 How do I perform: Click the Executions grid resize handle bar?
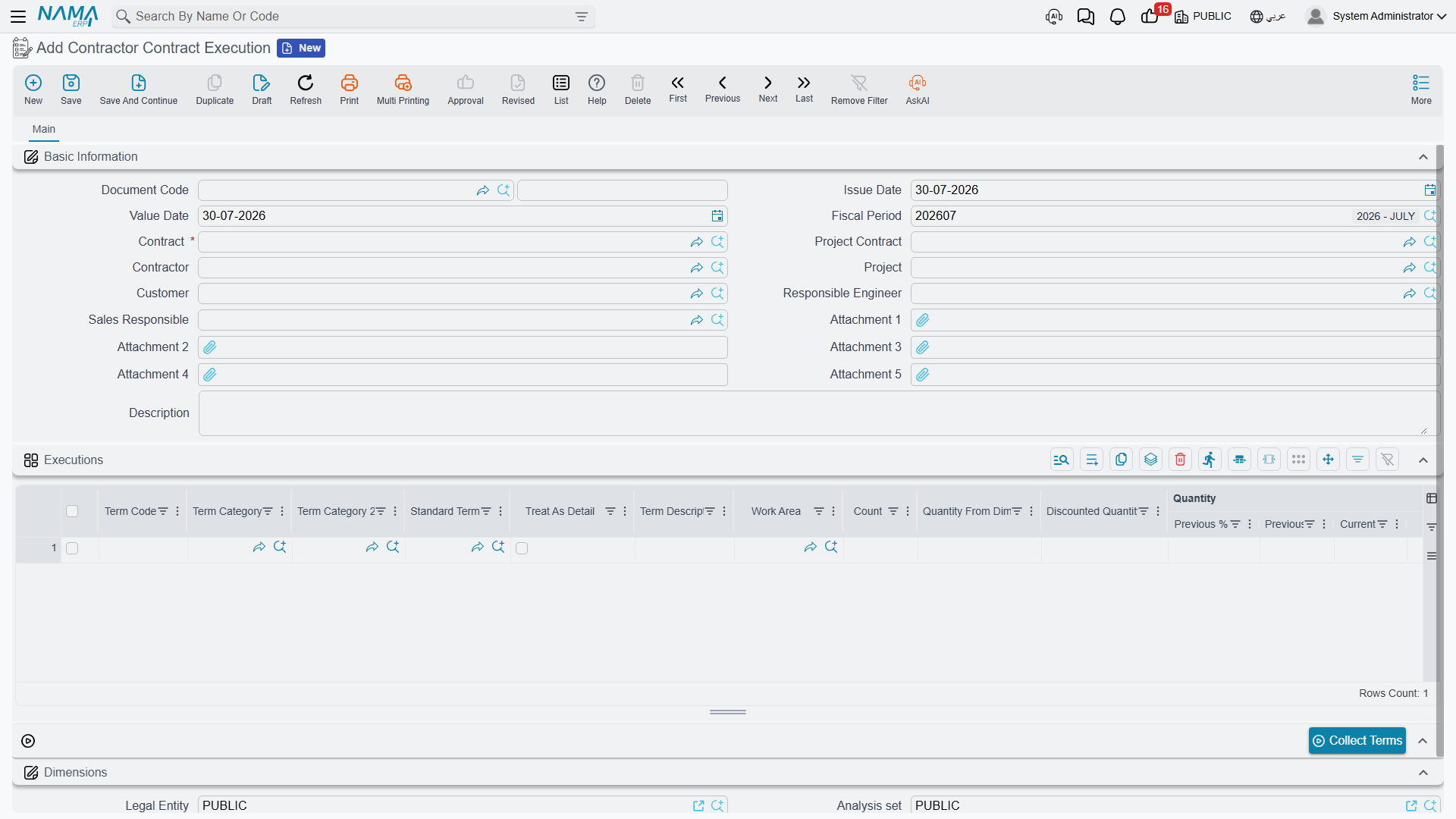tap(728, 712)
